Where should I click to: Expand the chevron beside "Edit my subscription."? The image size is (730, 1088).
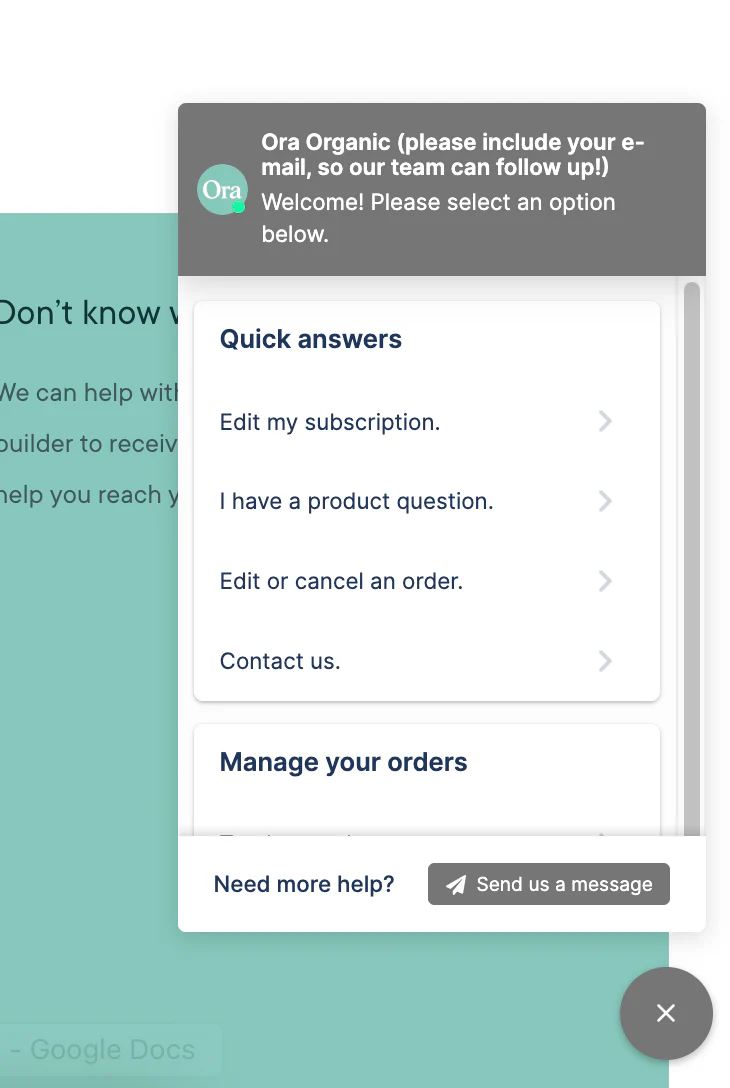(604, 421)
